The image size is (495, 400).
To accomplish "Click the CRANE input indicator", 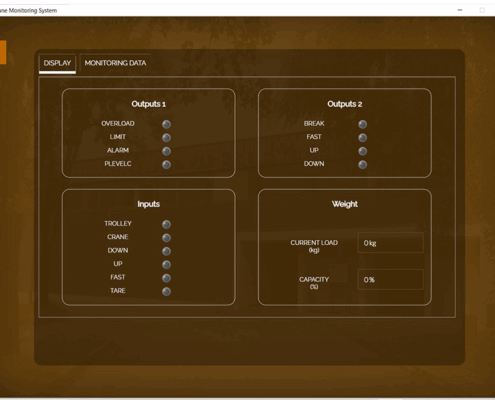I will (166, 238).
